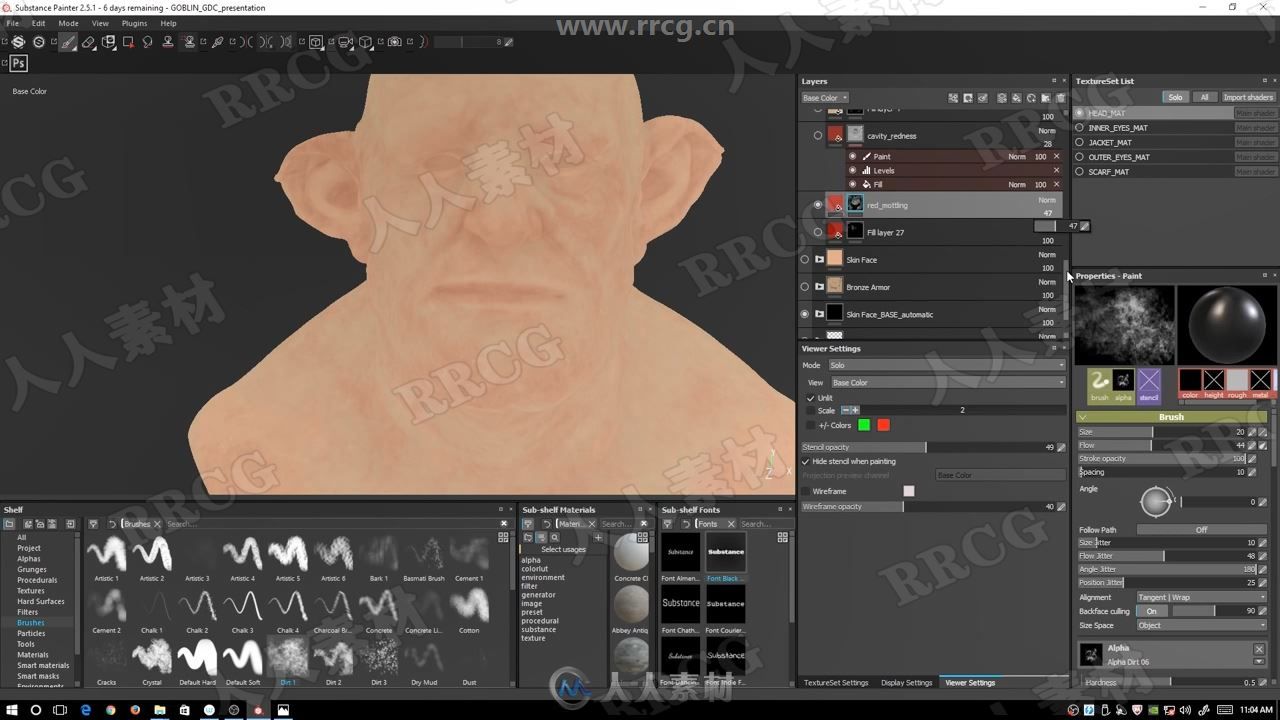Switch to Display Settings tab

click(906, 683)
